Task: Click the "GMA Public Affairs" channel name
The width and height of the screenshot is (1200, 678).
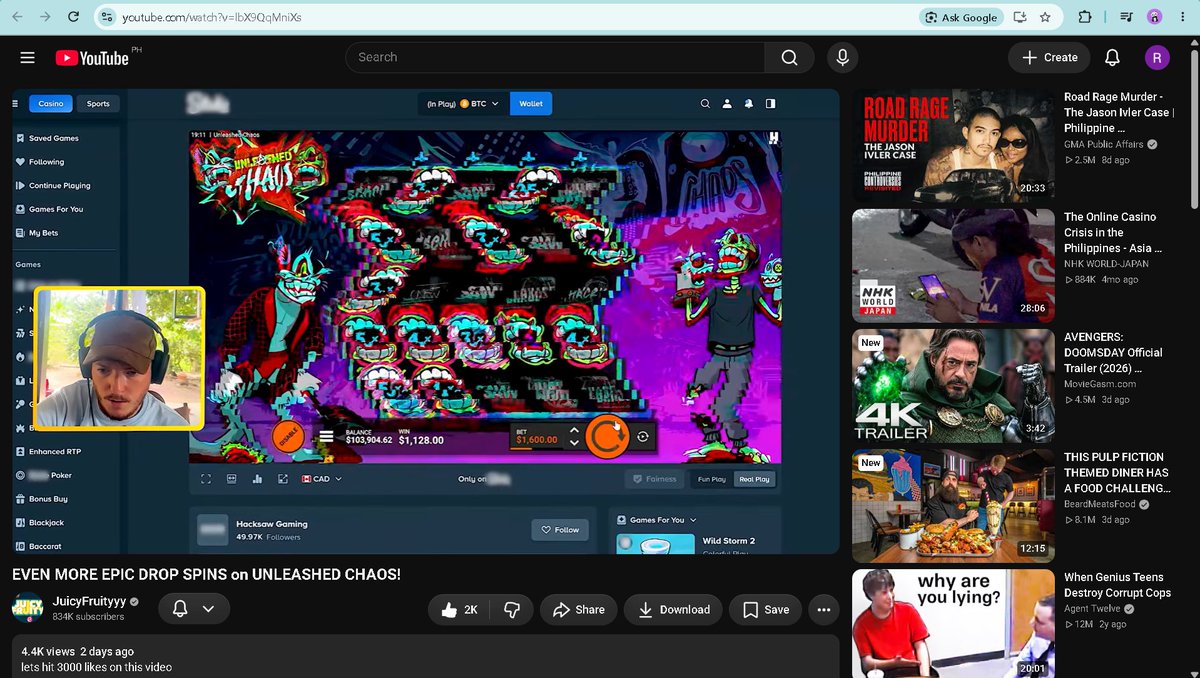Action: pos(1105,144)
